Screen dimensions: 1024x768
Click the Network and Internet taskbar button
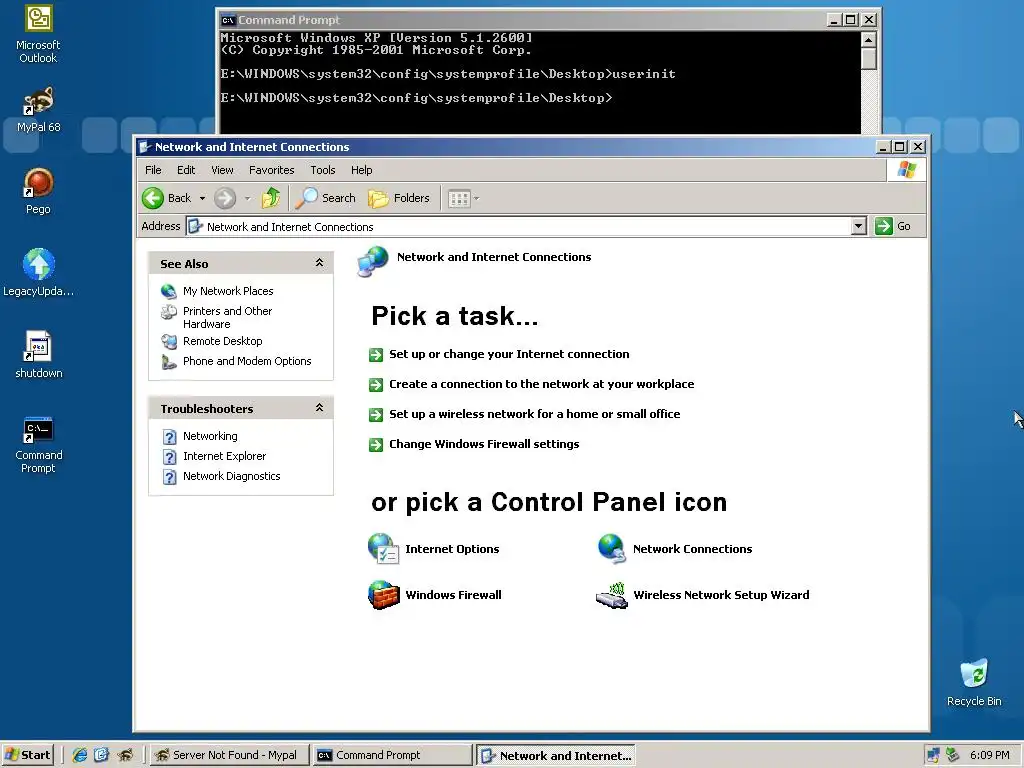[556, 755]
